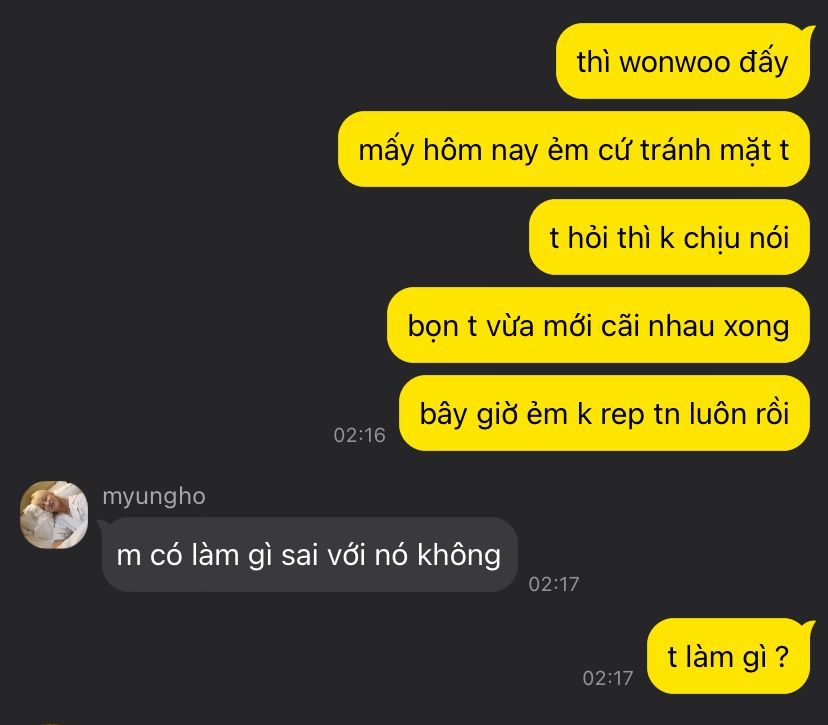Tap the "t làm gì ?" message
The image size is (828, 725).
[728, 656]
